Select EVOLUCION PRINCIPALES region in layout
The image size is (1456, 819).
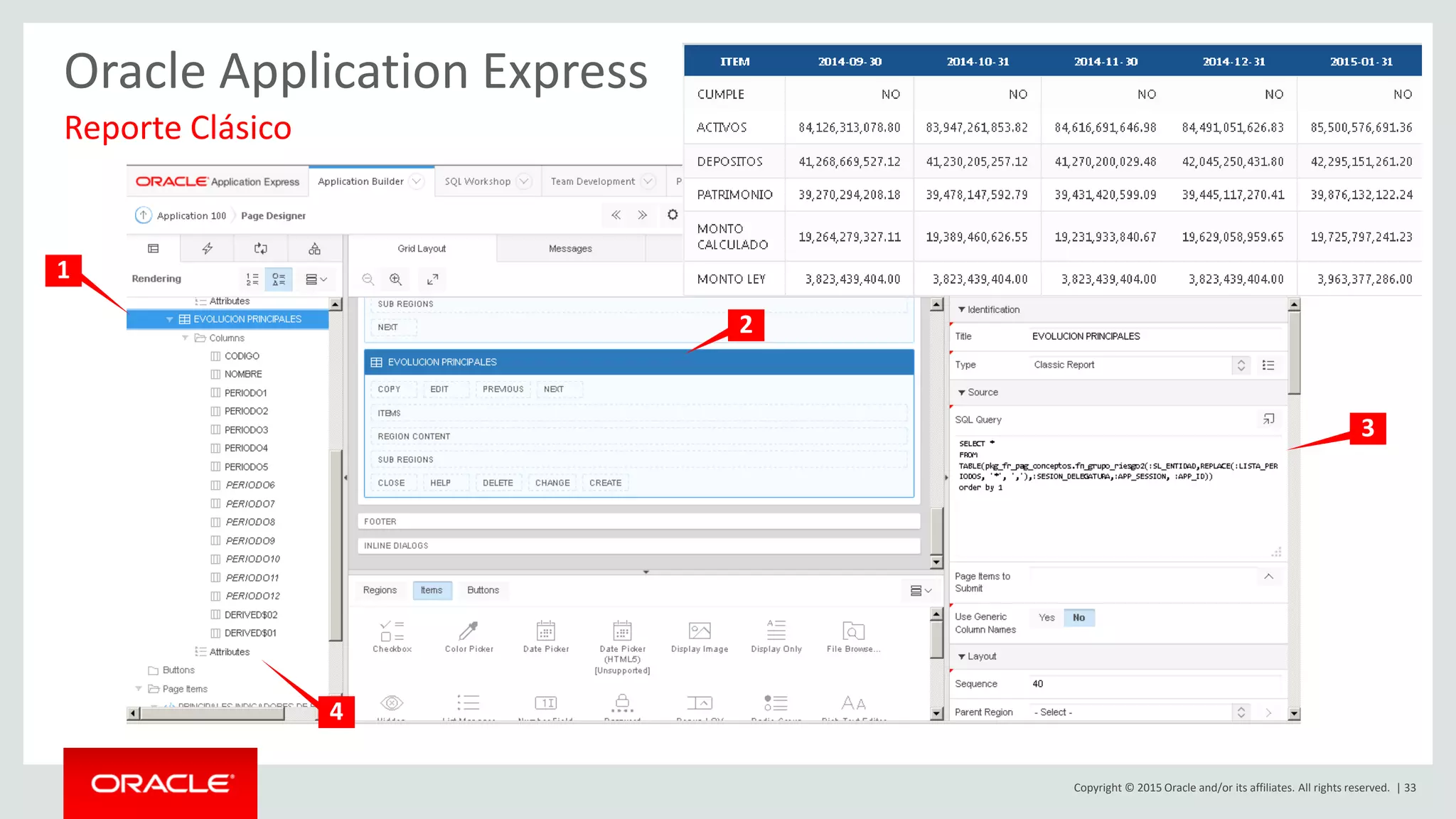click(x=639, y=362)
